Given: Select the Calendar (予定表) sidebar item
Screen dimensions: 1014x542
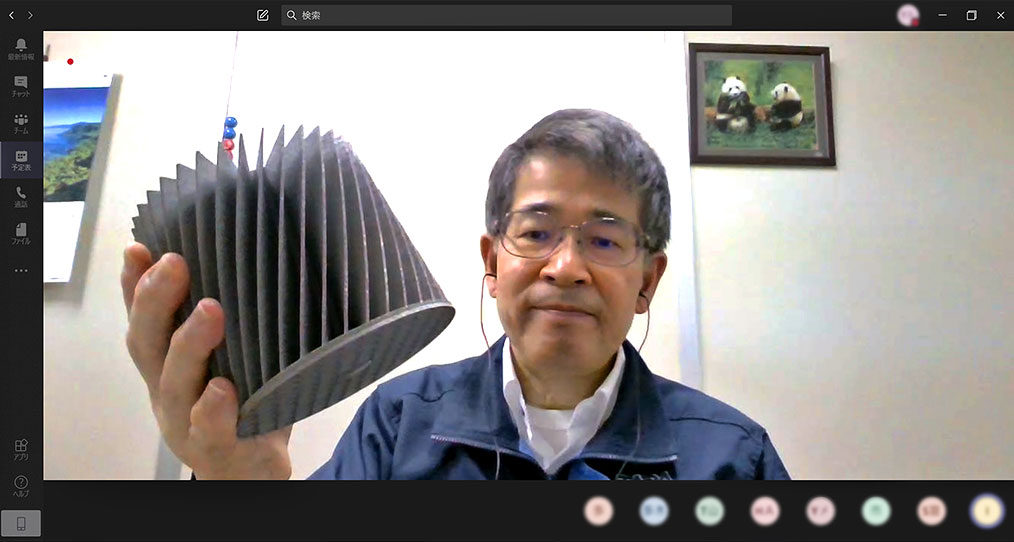Looking at the screenshot, I should [x=21, y=160].
